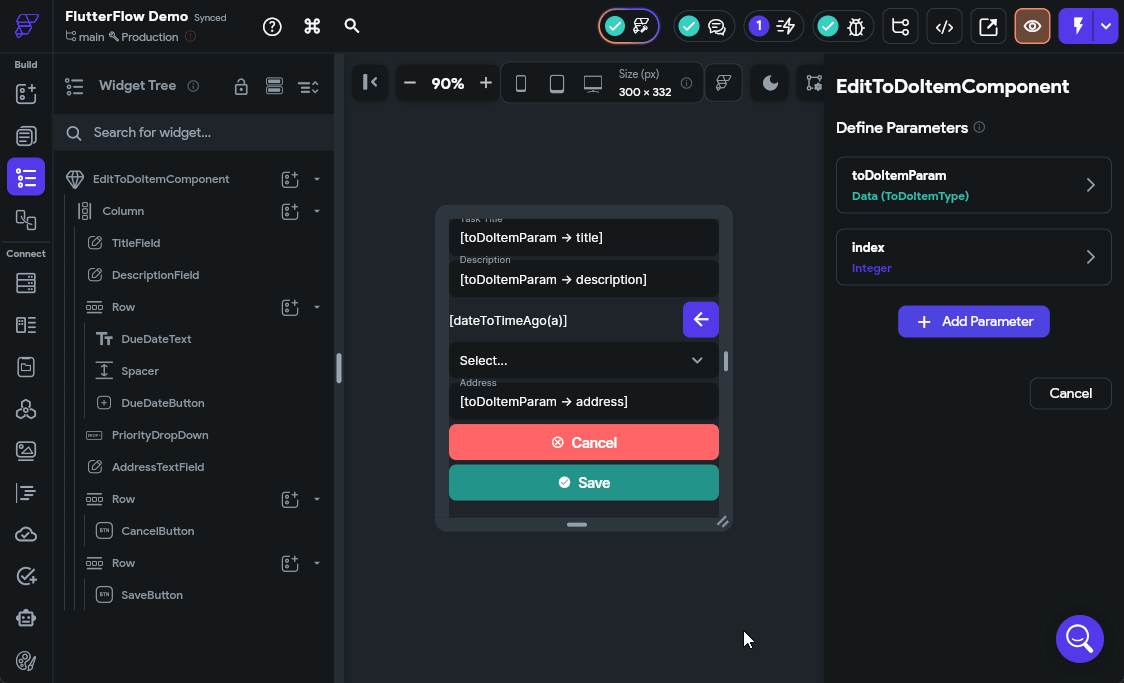Open the Theme Settings palette icon
This screenshot has height=683, width=1124.
pos(26,660)
